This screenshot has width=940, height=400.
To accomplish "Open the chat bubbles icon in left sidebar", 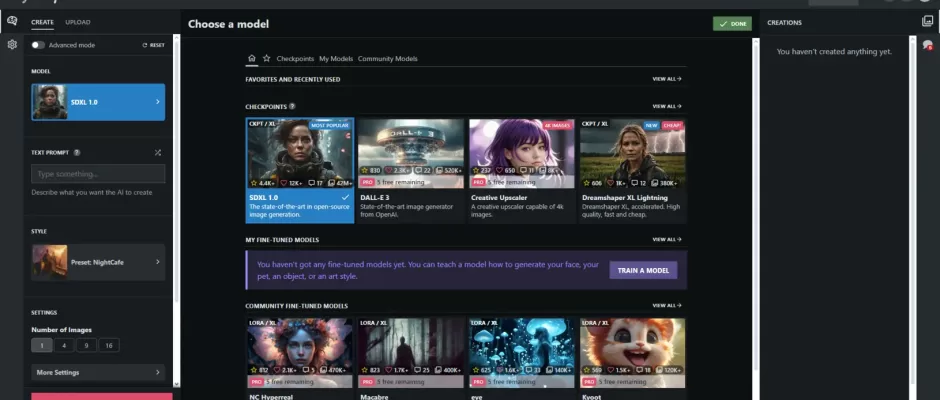I will coord(11,21).
